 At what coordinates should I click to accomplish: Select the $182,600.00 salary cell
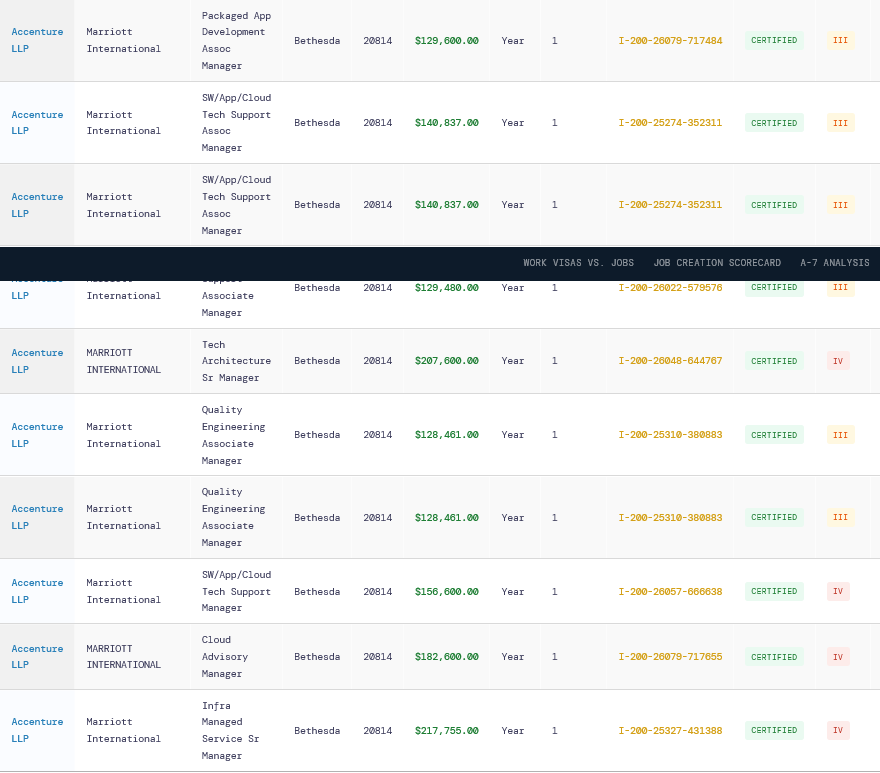pyautogui.click(x=447, y=657)
